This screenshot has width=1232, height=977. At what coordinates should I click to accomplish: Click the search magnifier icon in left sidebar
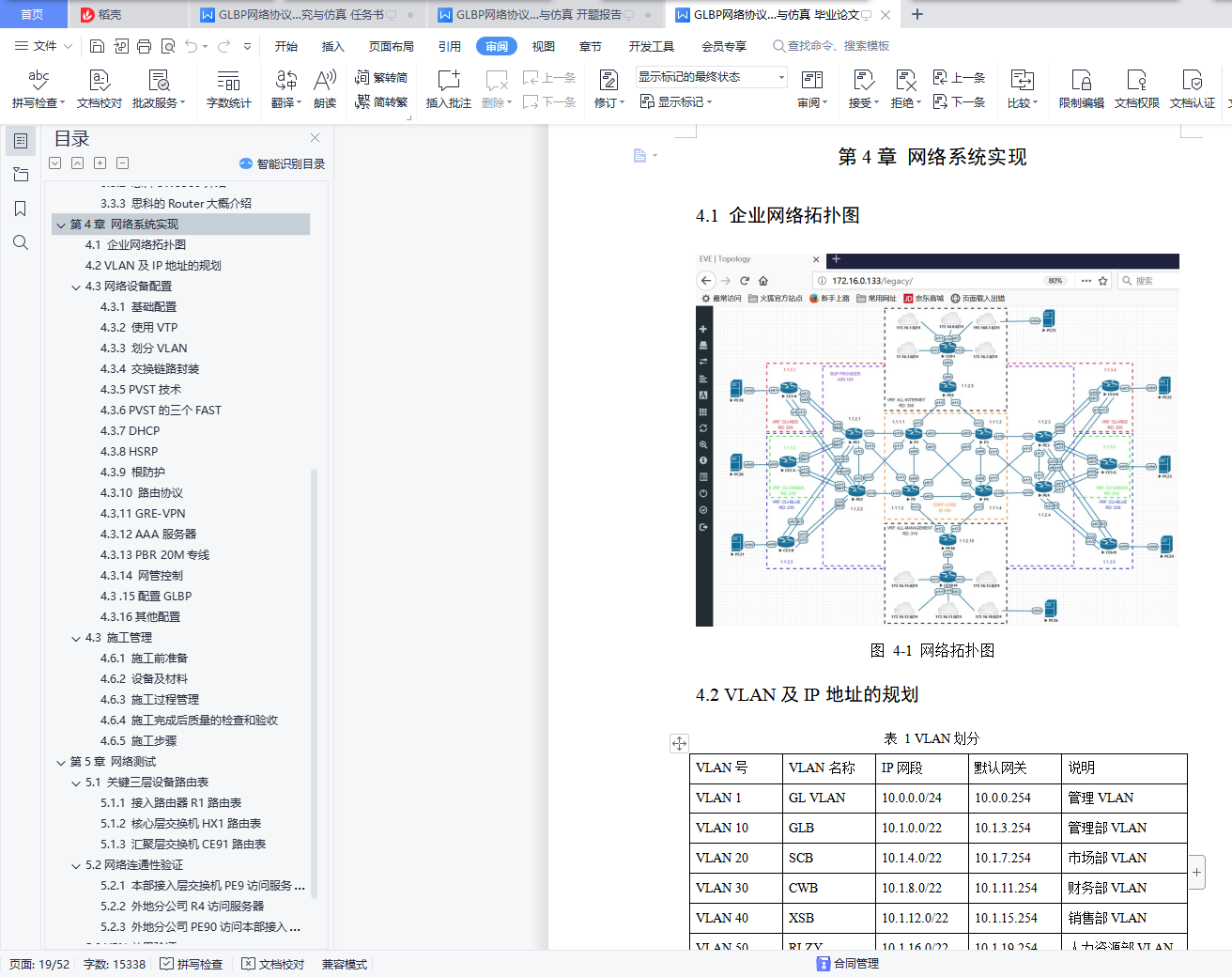(x=21, y=242)
